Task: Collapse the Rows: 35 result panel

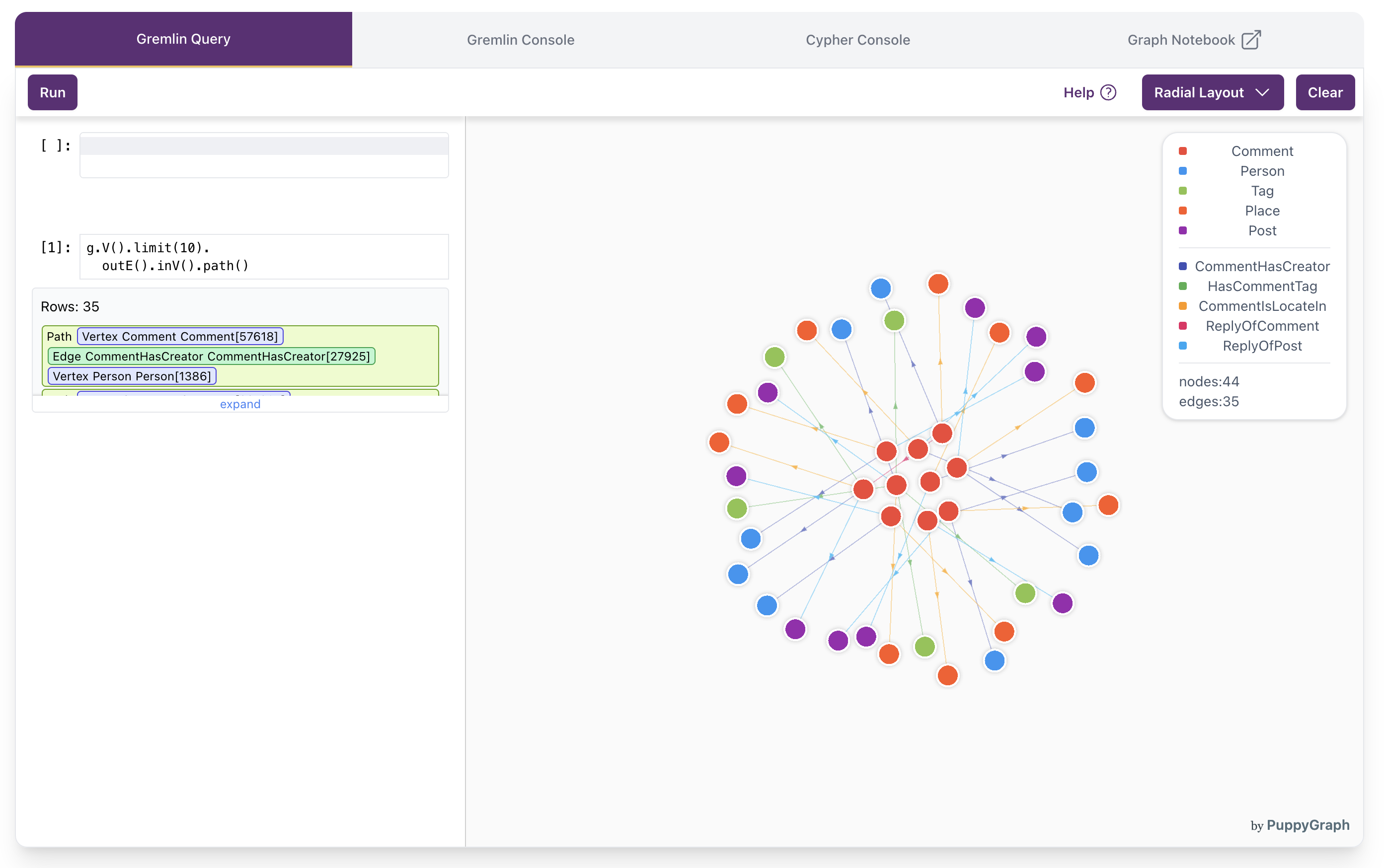Action: [x=70, y=306]
